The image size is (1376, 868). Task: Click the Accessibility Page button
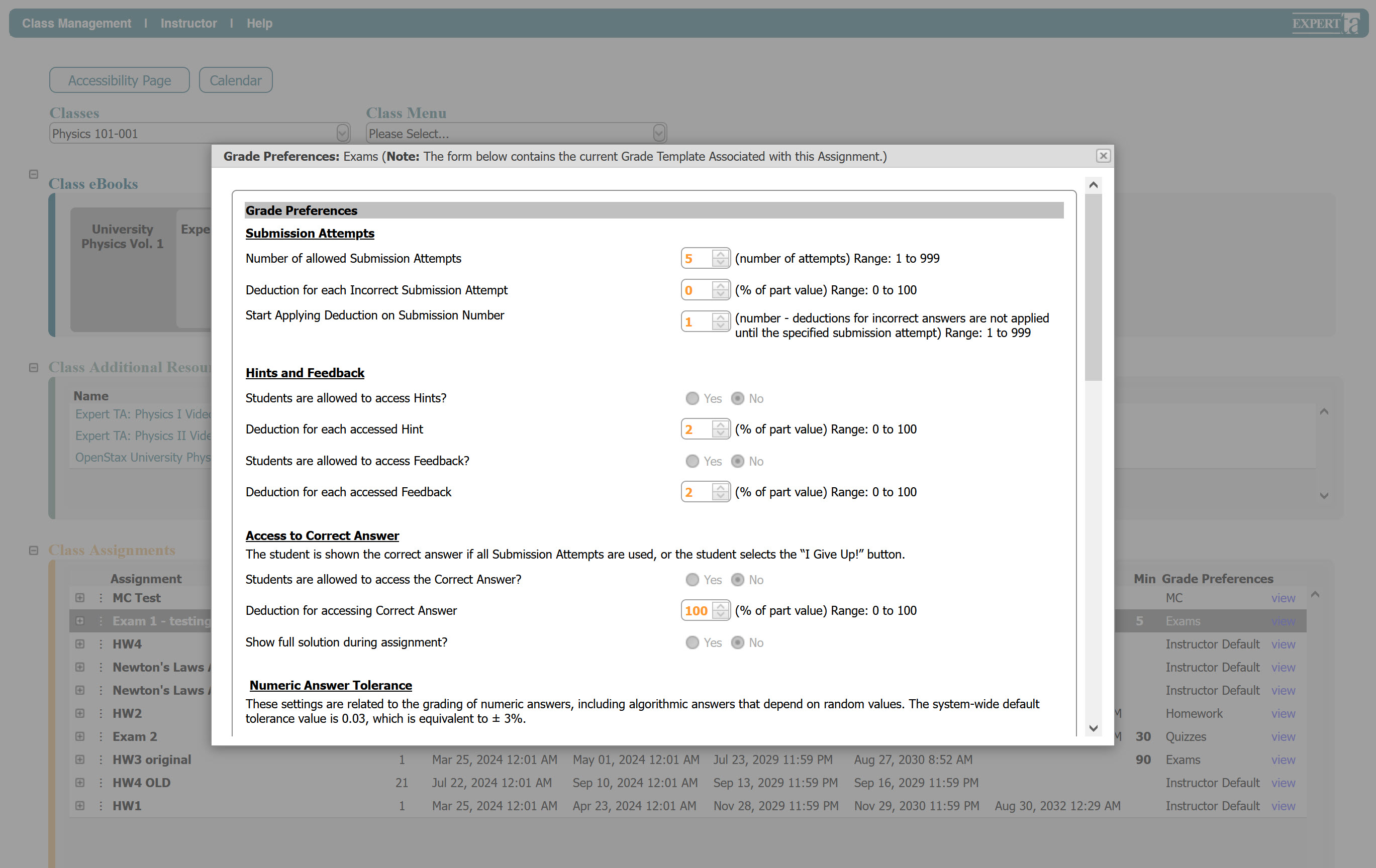pyautogui.click(x=120, y=80)
